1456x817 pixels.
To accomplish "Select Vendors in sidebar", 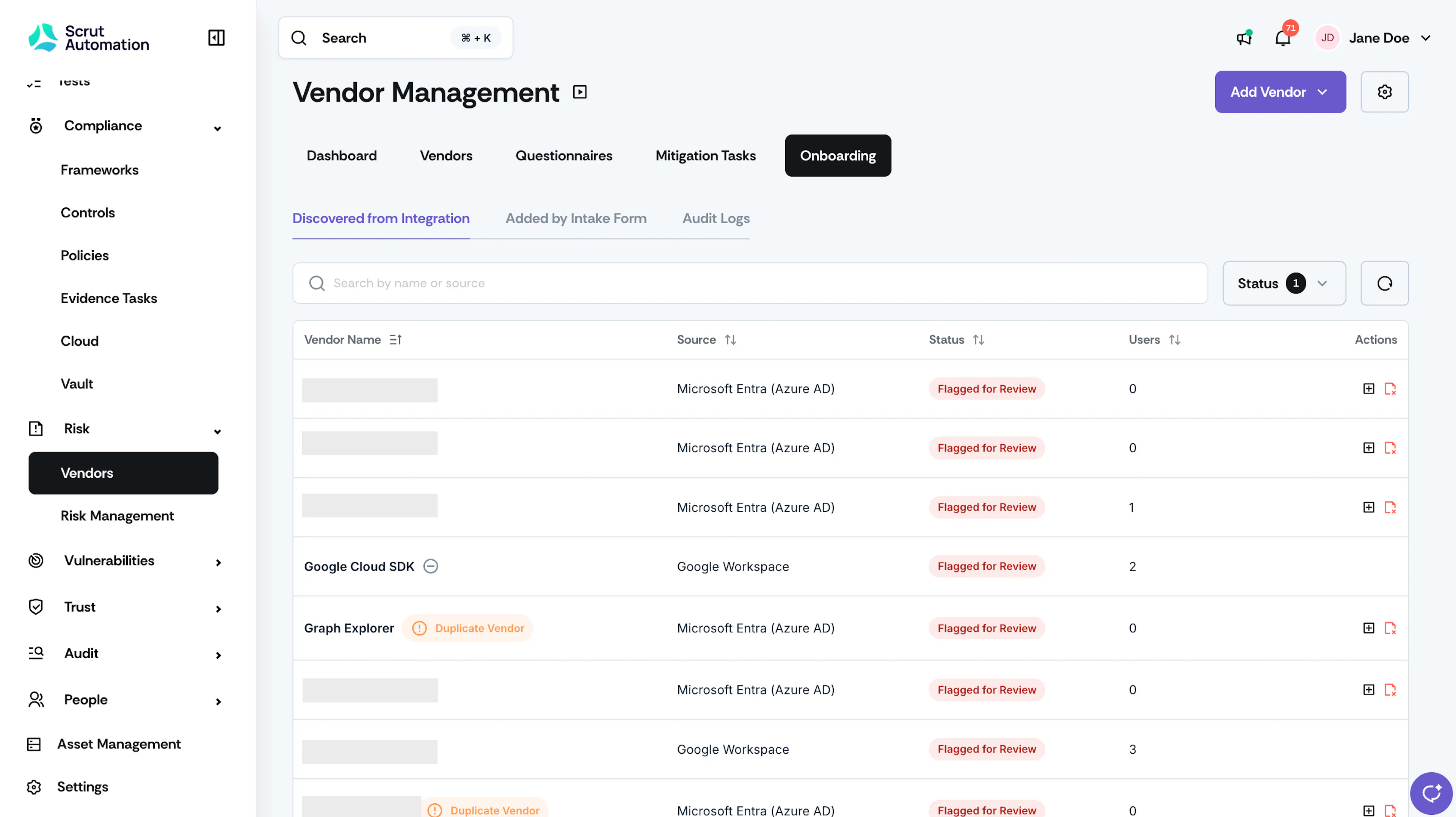I will [123, 473].
